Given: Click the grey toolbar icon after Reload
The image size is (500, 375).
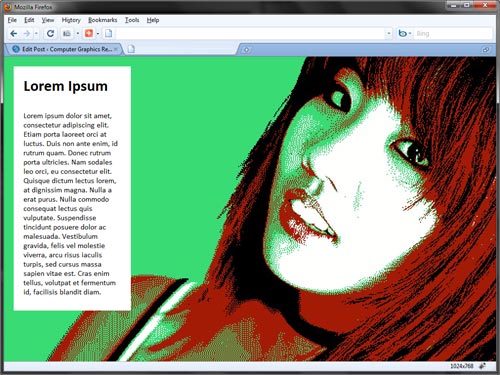Looking at the screenshot, I should tap(67, 34).
